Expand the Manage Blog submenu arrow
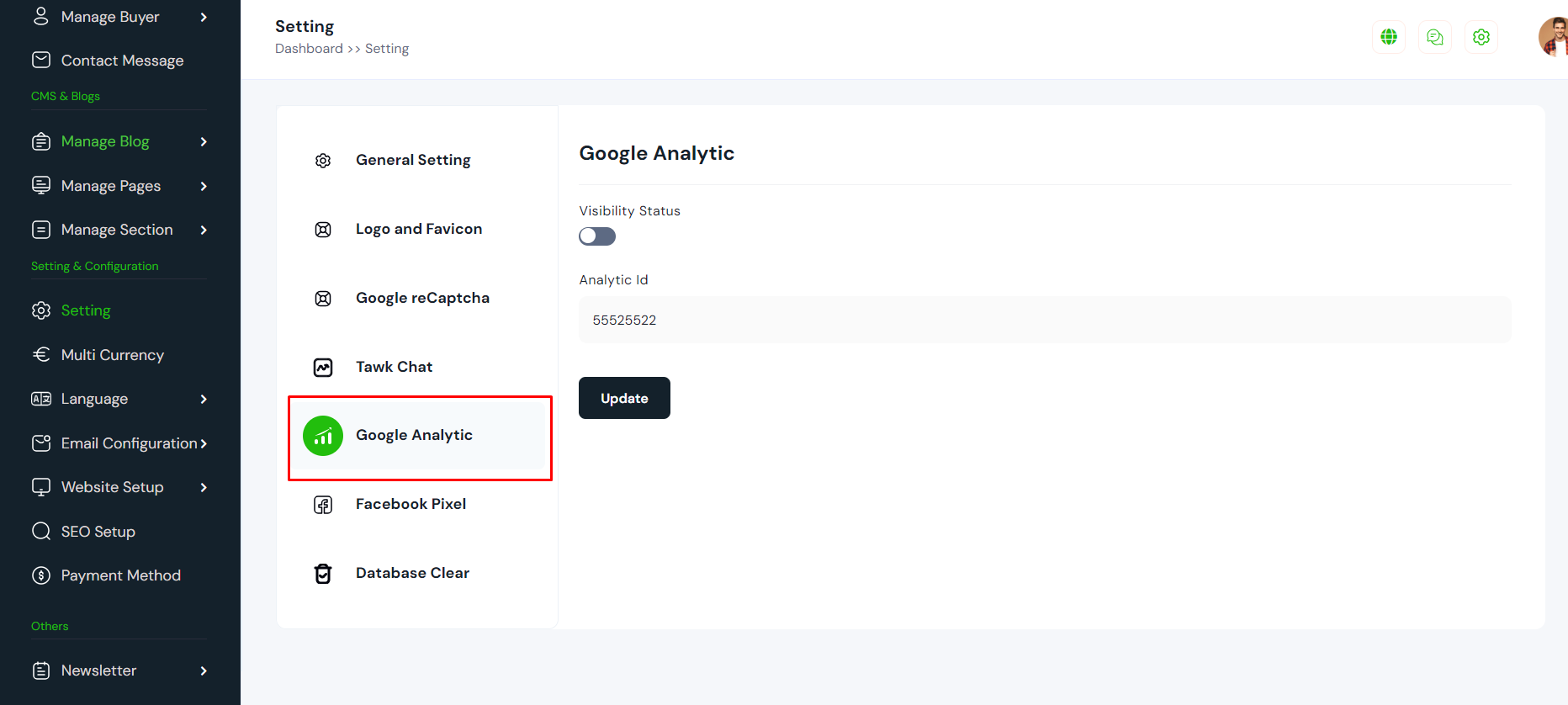 (204, 142)
